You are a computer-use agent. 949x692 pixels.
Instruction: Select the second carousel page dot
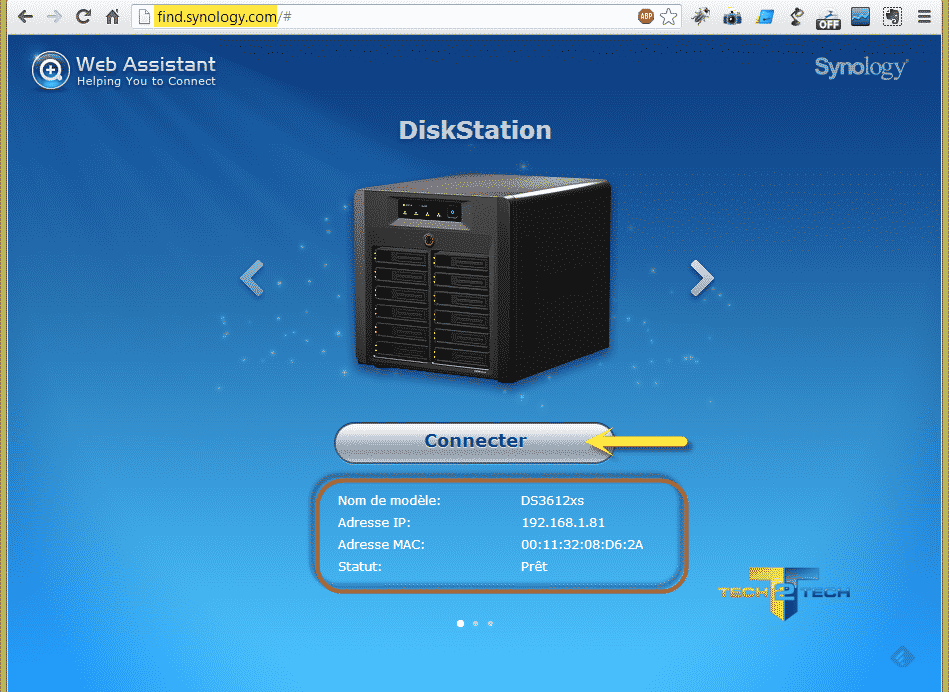coord(476,623)
